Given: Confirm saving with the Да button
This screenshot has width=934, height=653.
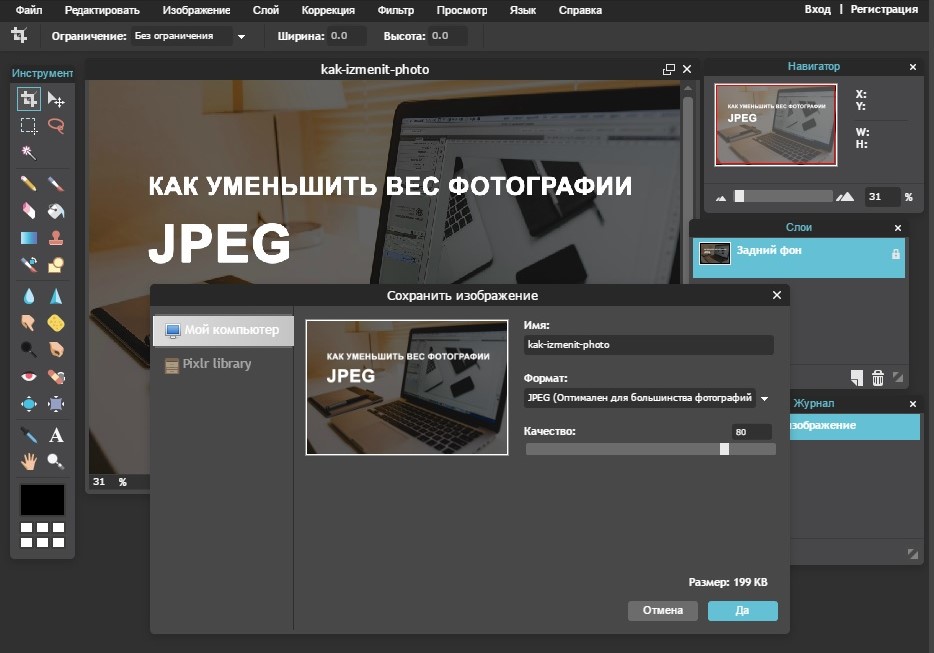Looking at the screenshot, I should [742, 610].
